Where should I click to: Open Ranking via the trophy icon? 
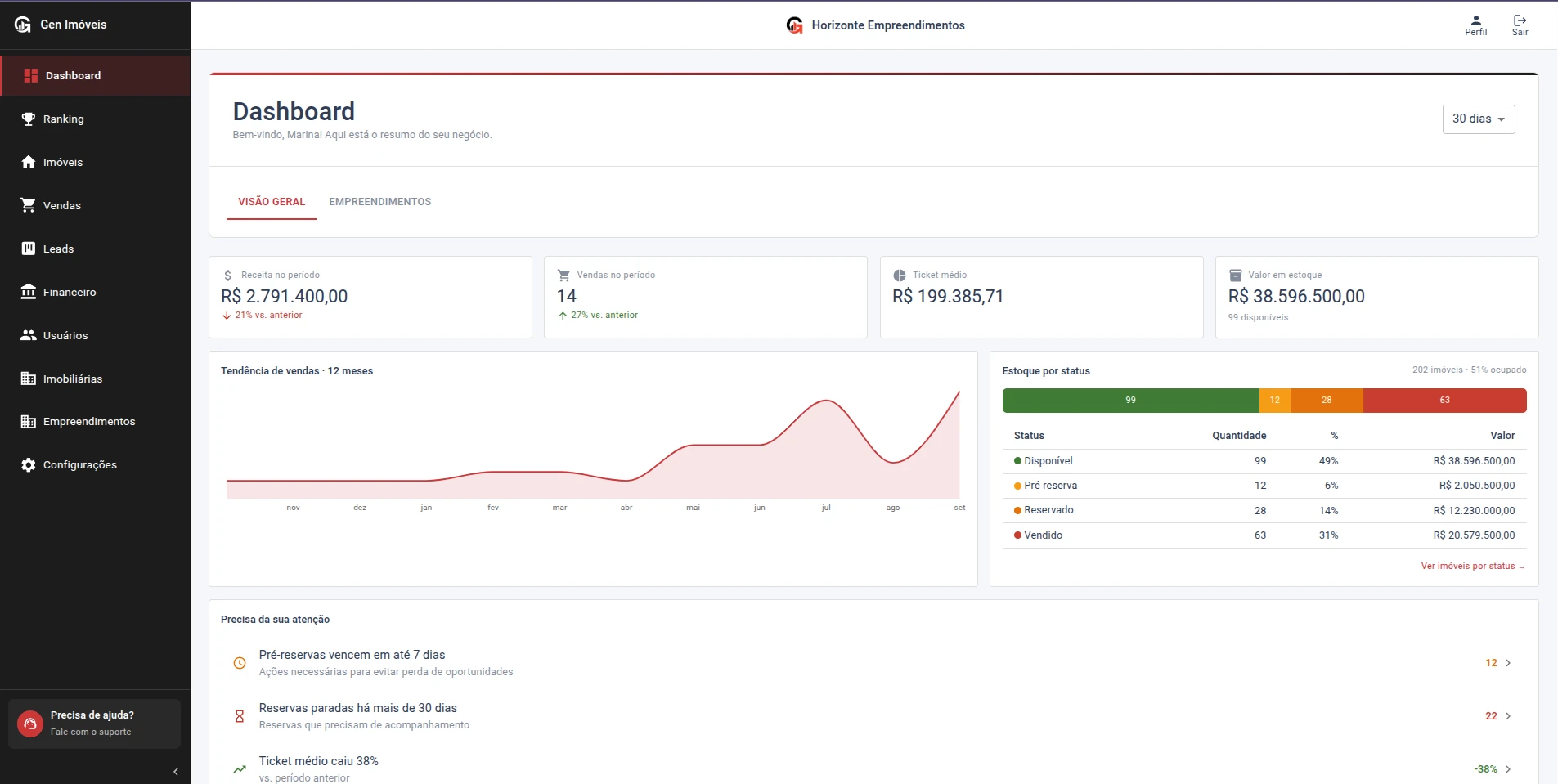[29, 119]
